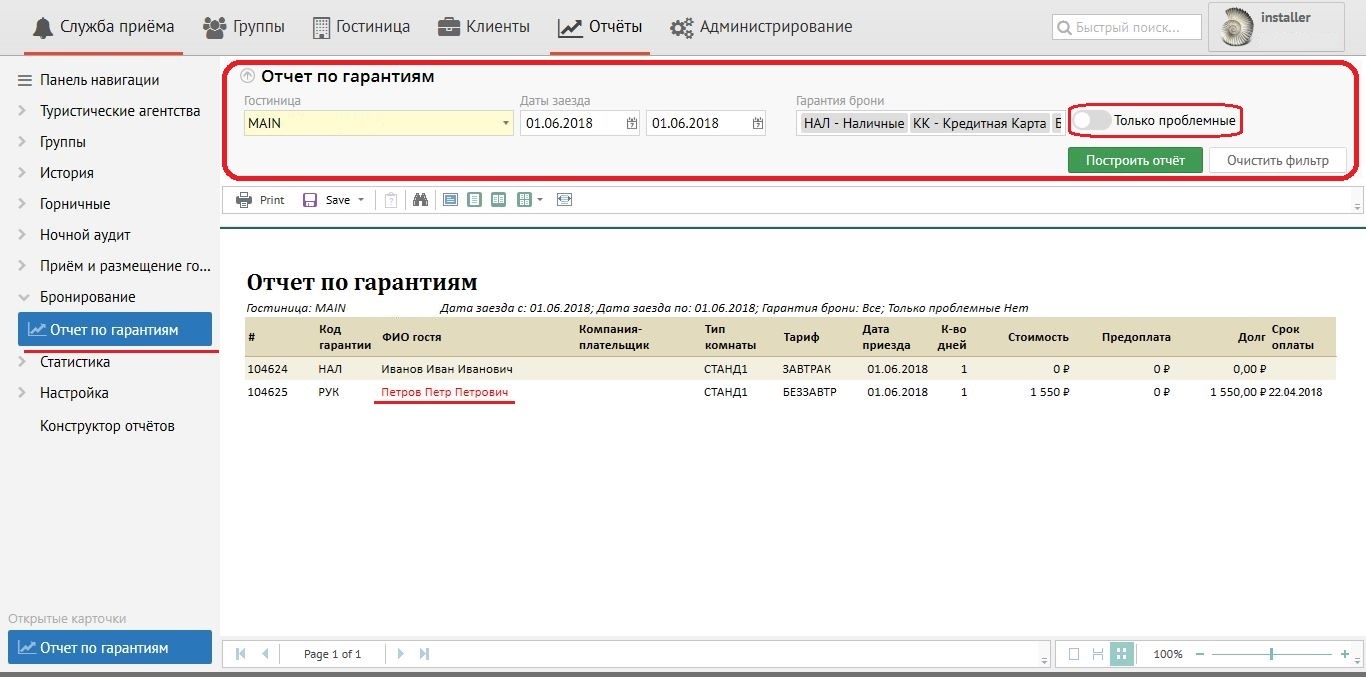Click the fit page width icon
Image resolution: width=1366 pixels, height=677 pixels.
tap(564, 200)
